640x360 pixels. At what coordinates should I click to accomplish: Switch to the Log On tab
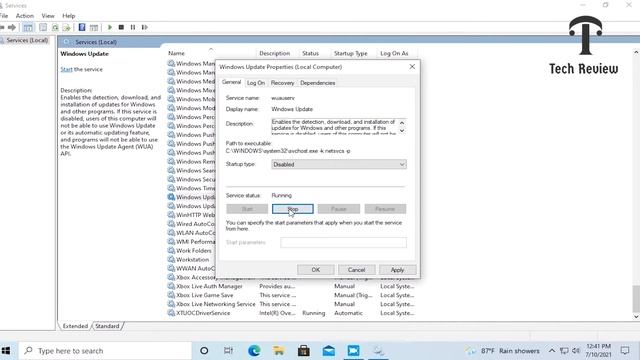click(x=256, y=83)
